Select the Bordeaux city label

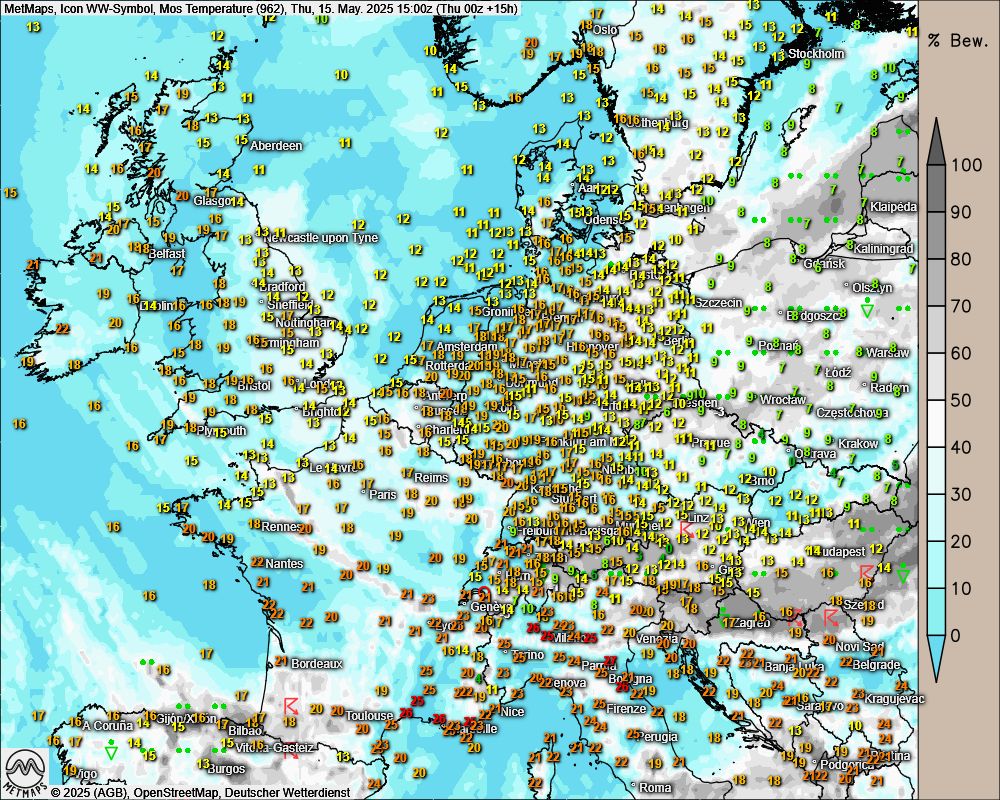tap(317, 663)
